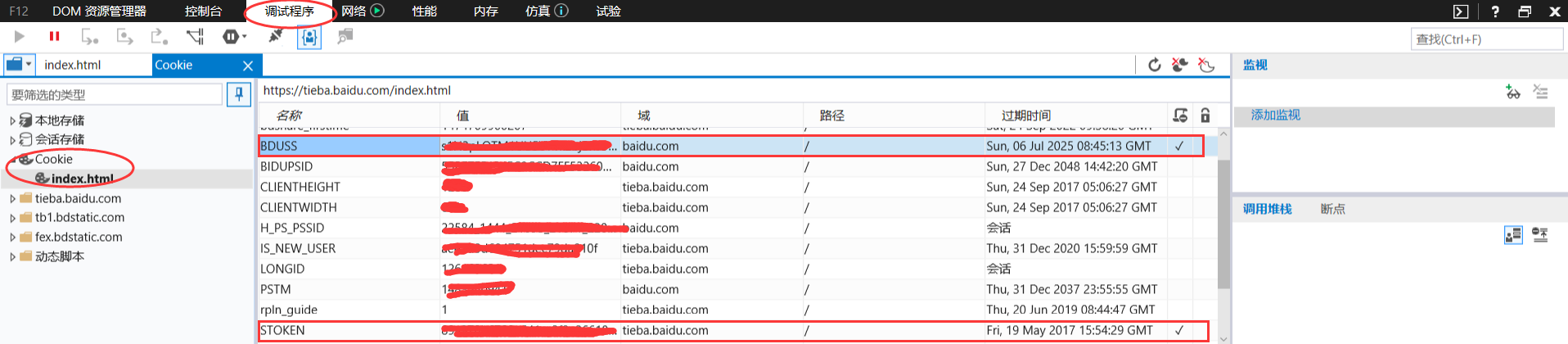Click the cookie table scrollbar up arrow
This screenshot has width=1568, height=344.
click(1223, 134)
